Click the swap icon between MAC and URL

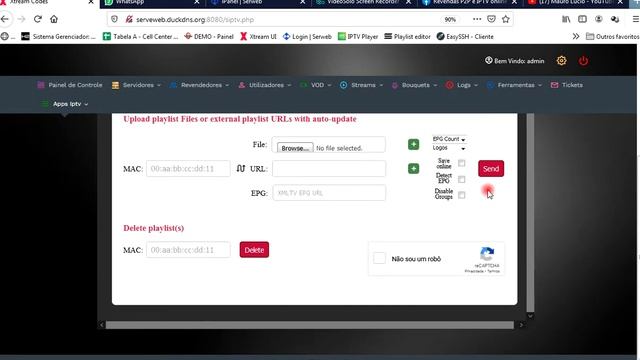[x=241, y=168]
